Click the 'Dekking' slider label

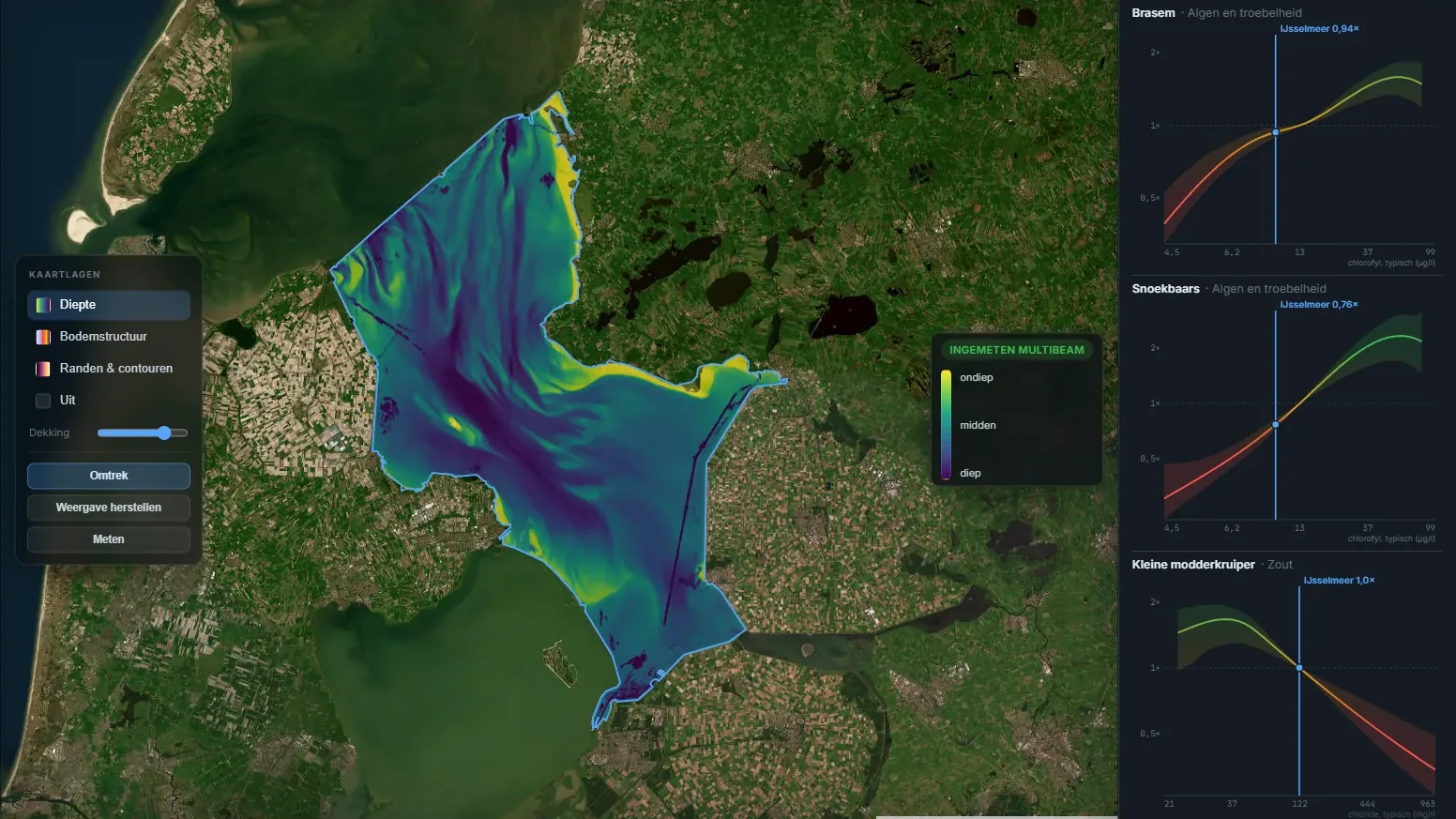[49, 432]
